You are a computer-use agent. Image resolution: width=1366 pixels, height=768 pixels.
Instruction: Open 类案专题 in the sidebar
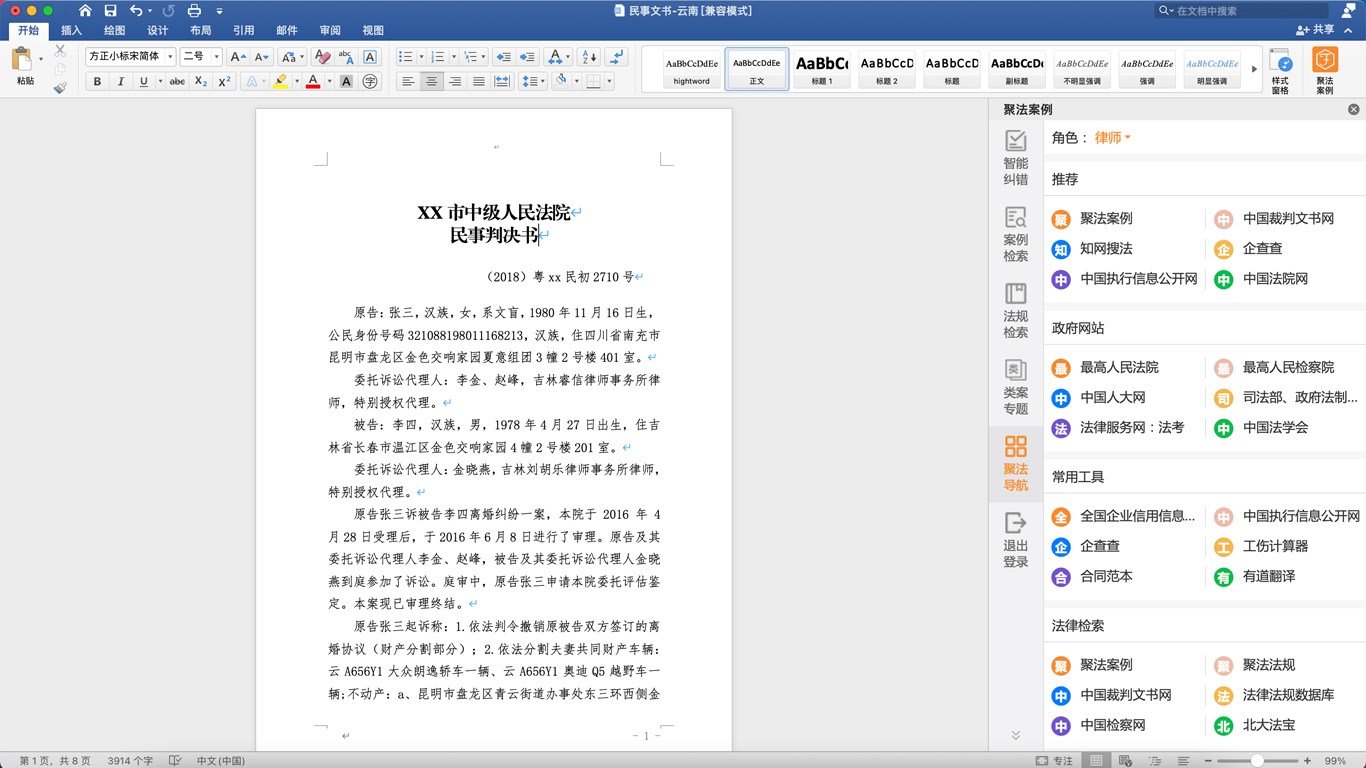(x=1016, y=387)
